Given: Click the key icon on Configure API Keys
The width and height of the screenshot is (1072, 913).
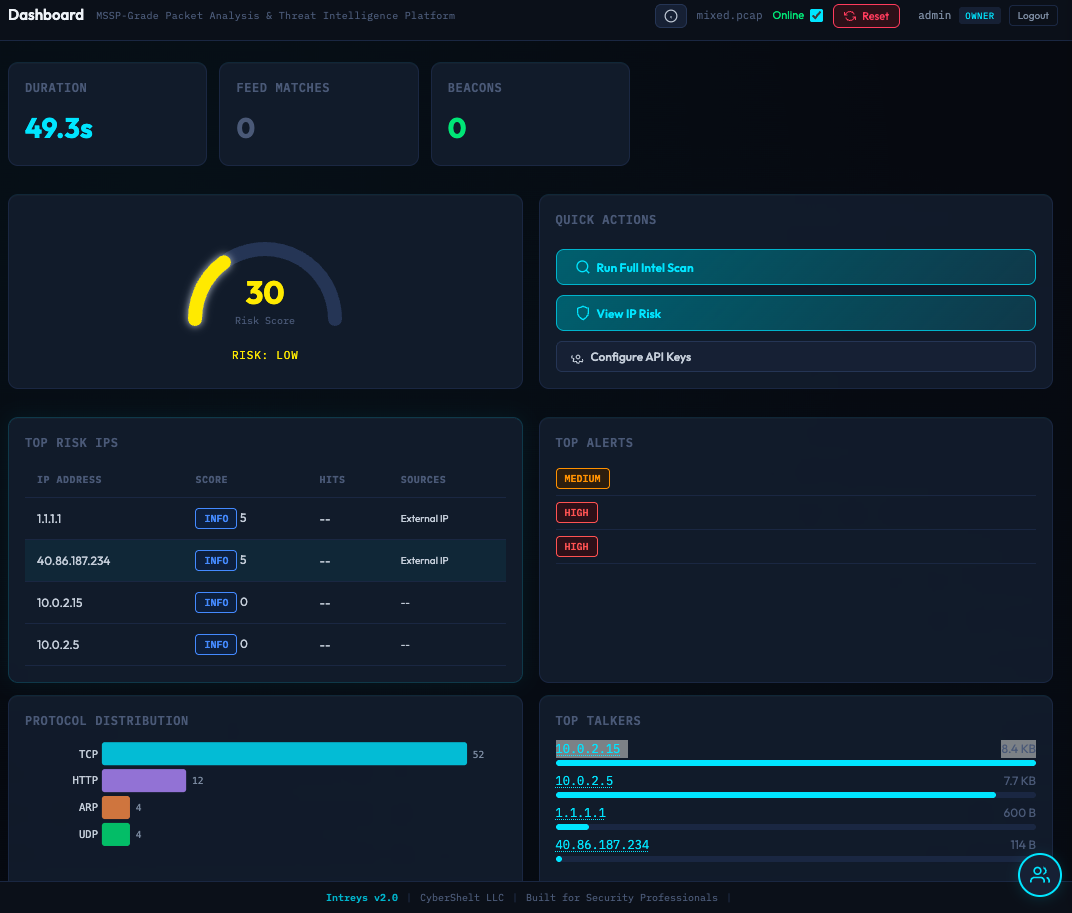Looking at the screenshot, I should [575, 357].
